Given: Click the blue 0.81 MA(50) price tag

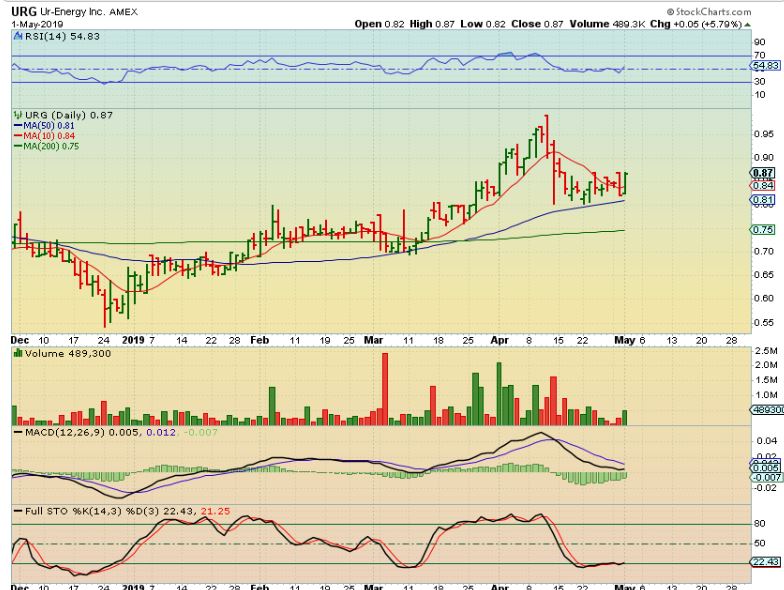Looking at the screenshot, I should point(763,200).
